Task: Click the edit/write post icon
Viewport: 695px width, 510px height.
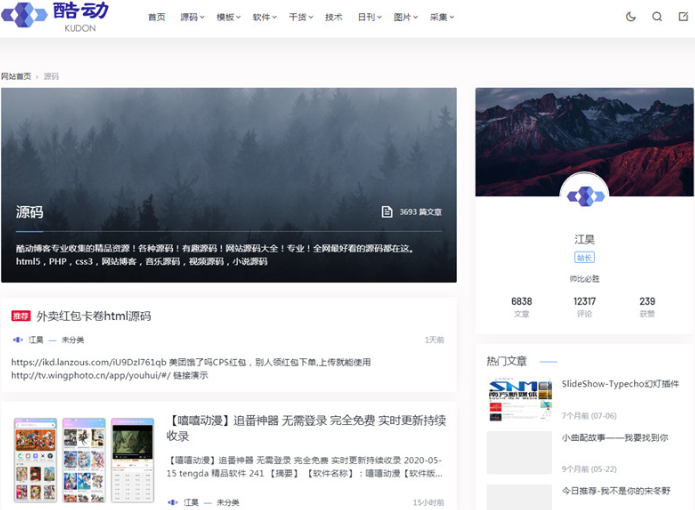Action: pyautogui.click(x=683, y=17)
